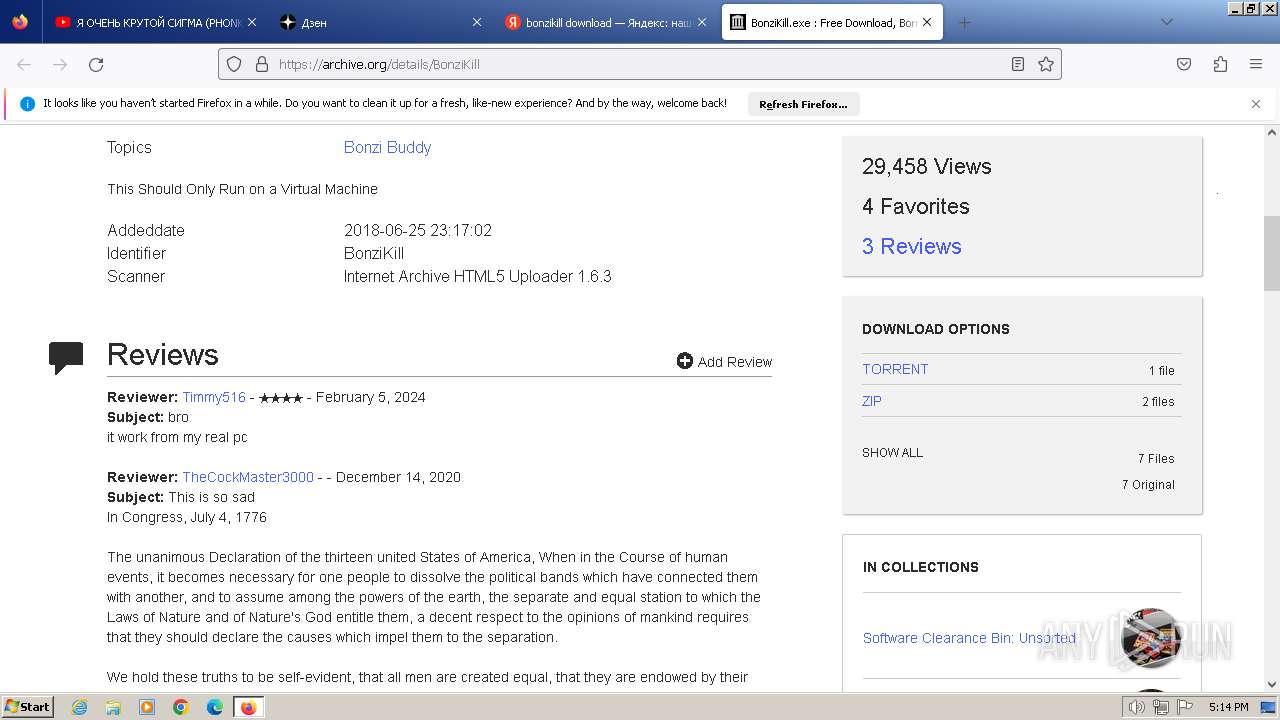Click the Firefox logo in tab bar
Screen dimensions: 1280x720
(20, 21)
